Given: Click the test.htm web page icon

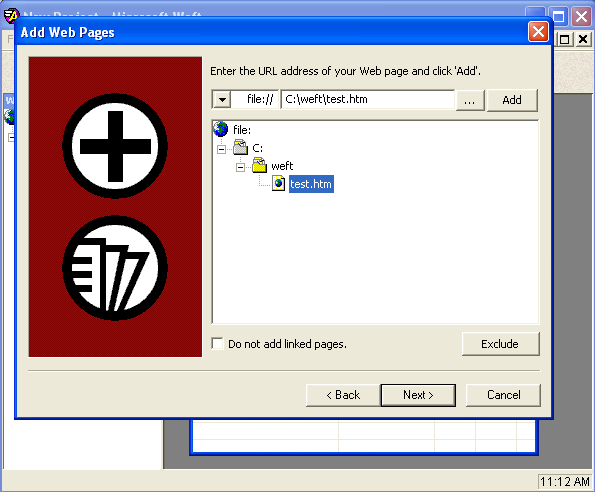Looking at the screenshot, I should (279, 184).
